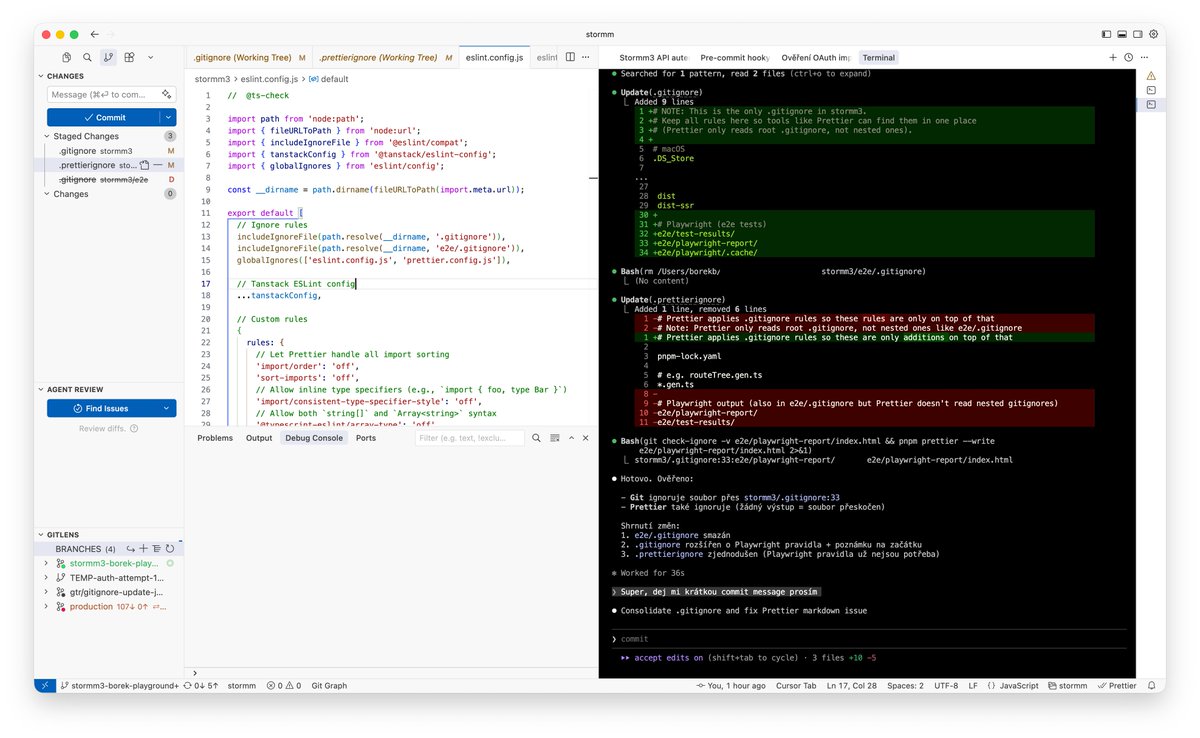Open the warning terminal entry icon
The height and width of the screenshot is (738, 1200).
[1151, 76]
